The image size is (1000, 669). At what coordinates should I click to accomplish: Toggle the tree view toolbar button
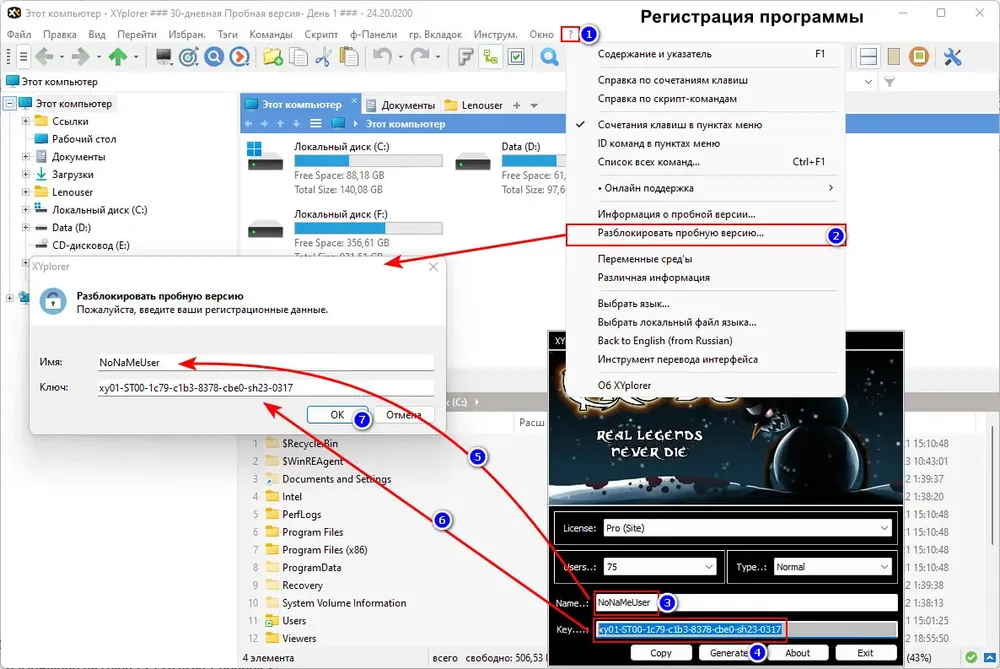pyautogui.click(x=491, y=57)
